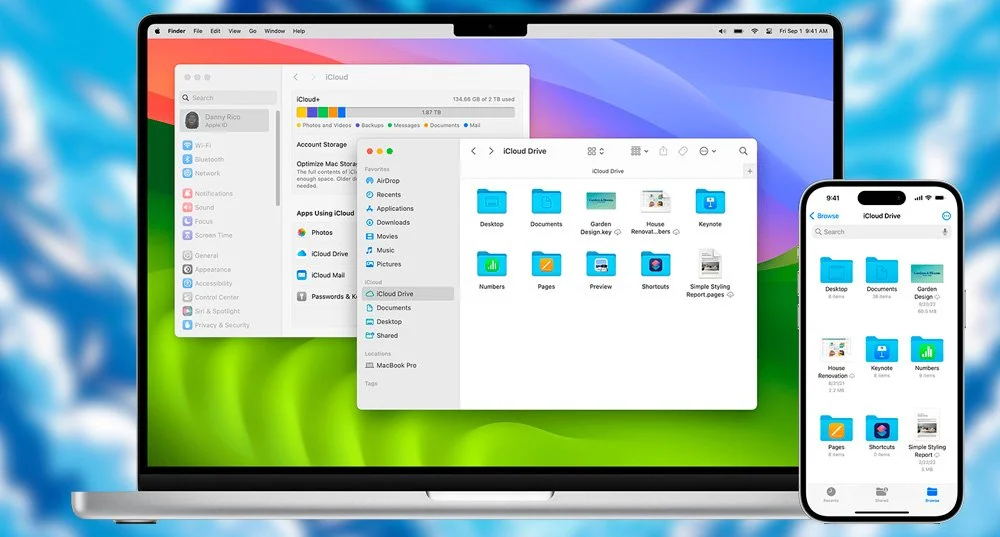Go back in the Finder window

tap(473, 151)
